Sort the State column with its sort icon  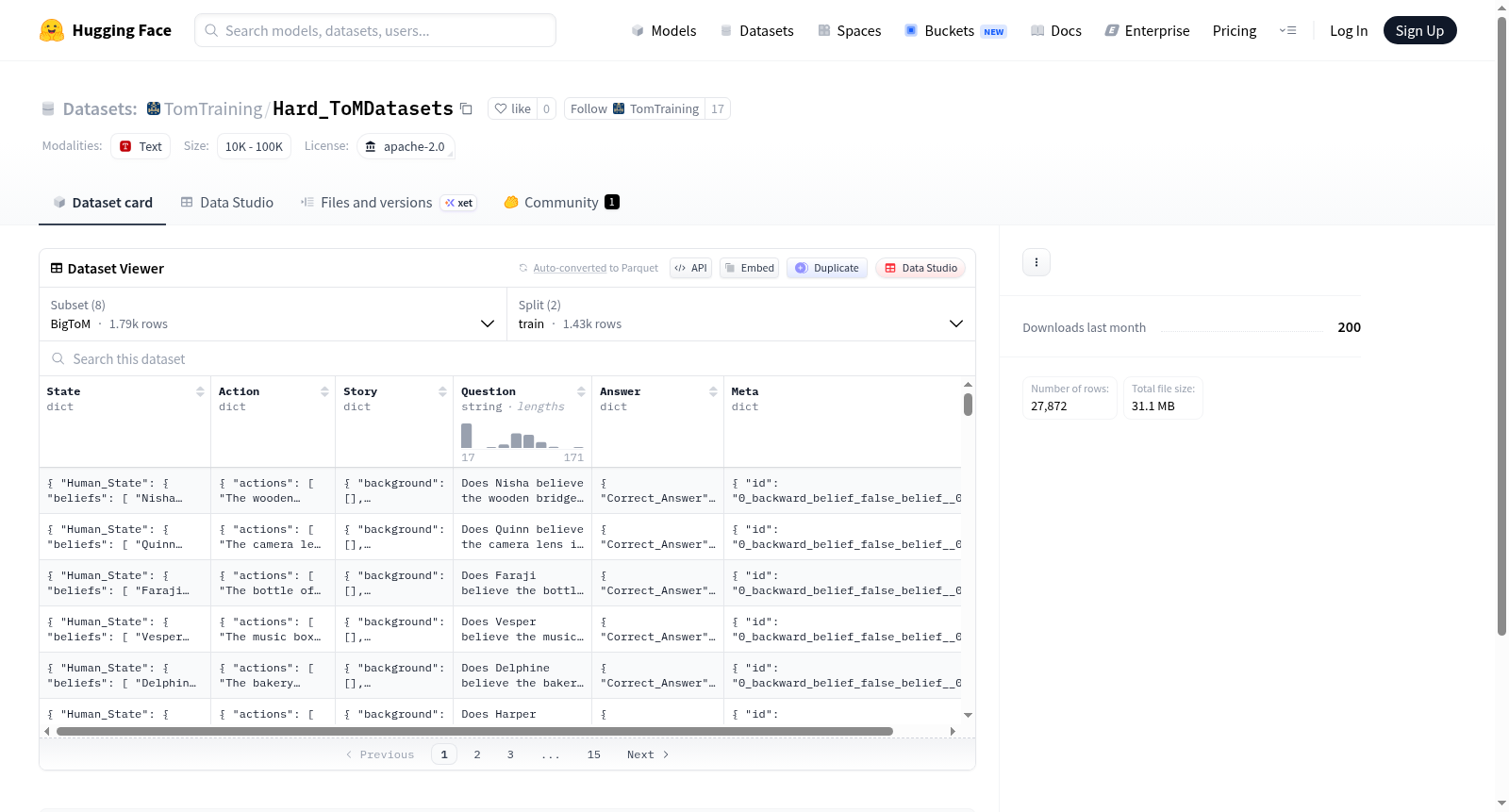coord(200,391)
